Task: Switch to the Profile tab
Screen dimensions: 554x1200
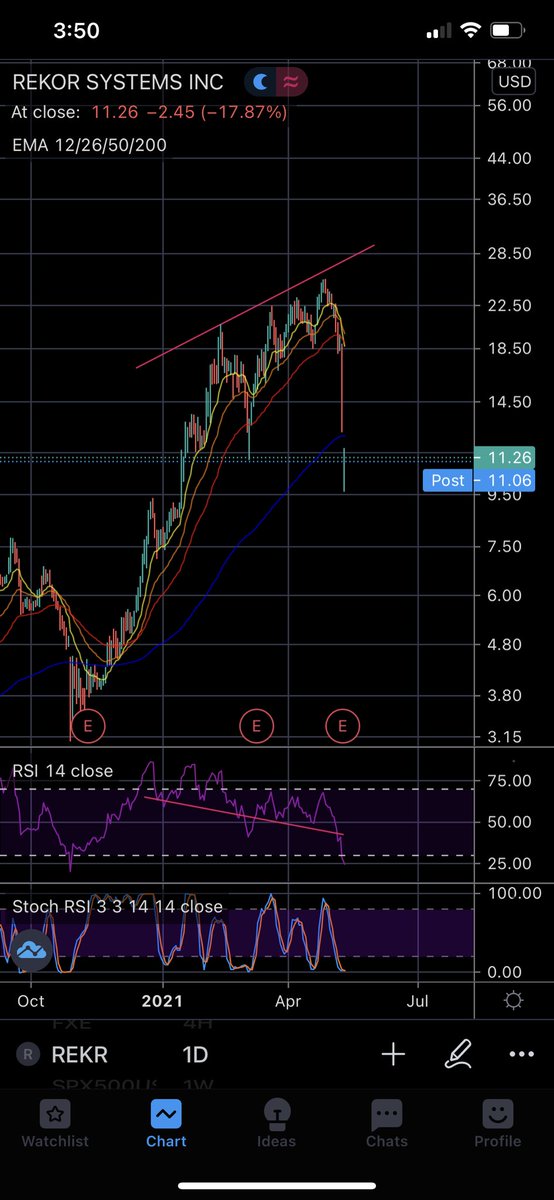Action: pos(497,1124)
